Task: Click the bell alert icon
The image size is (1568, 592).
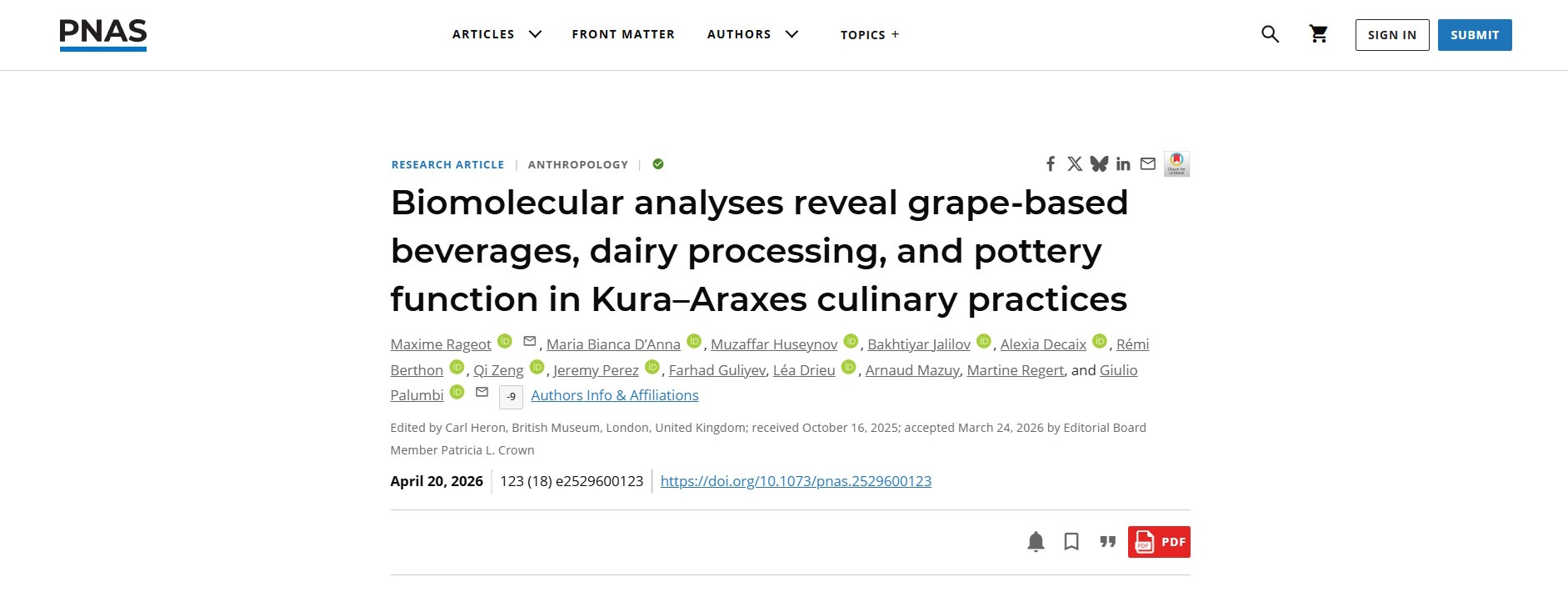Action: point(1036,542)
